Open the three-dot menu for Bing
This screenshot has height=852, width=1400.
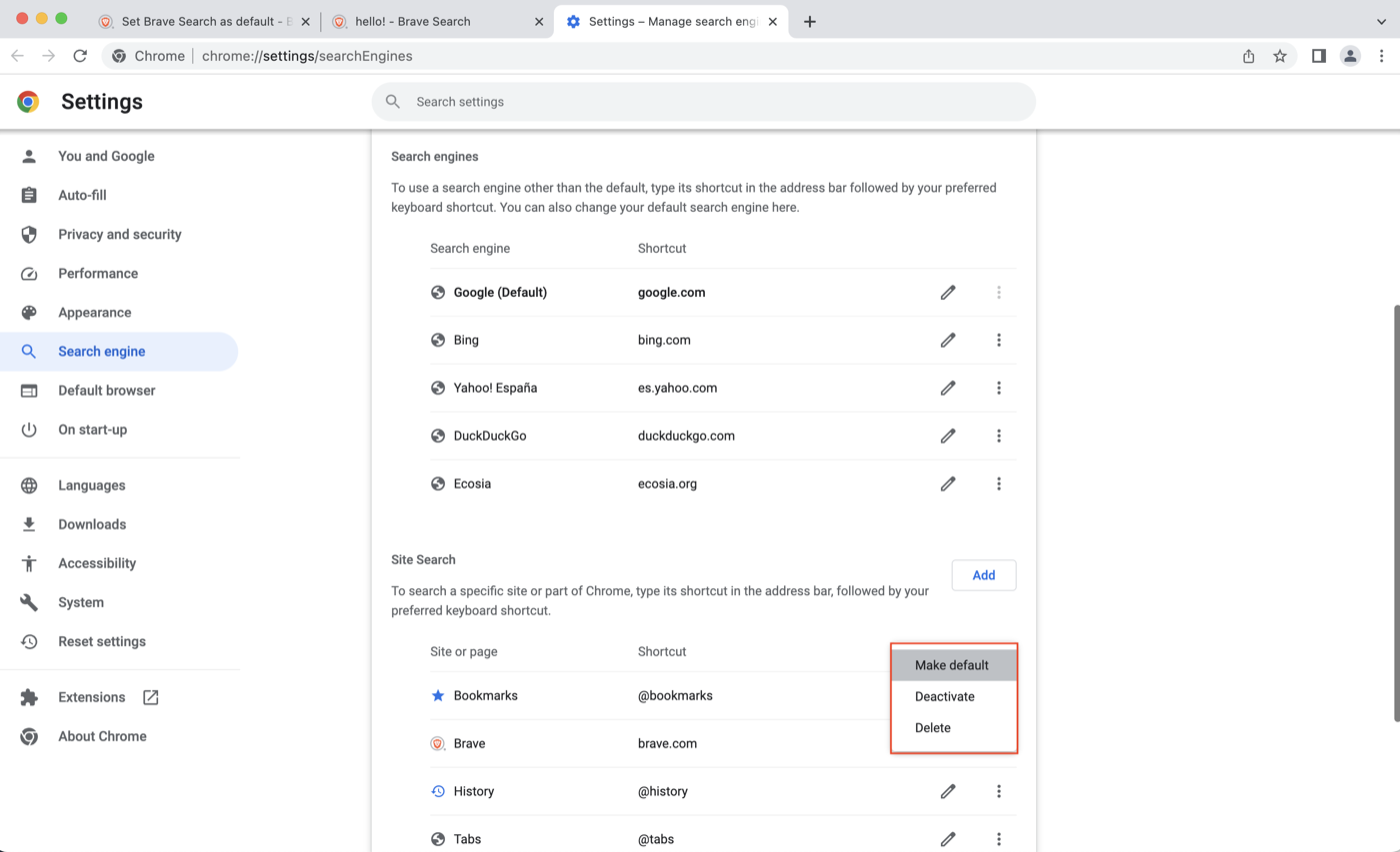tap(998, 340)
